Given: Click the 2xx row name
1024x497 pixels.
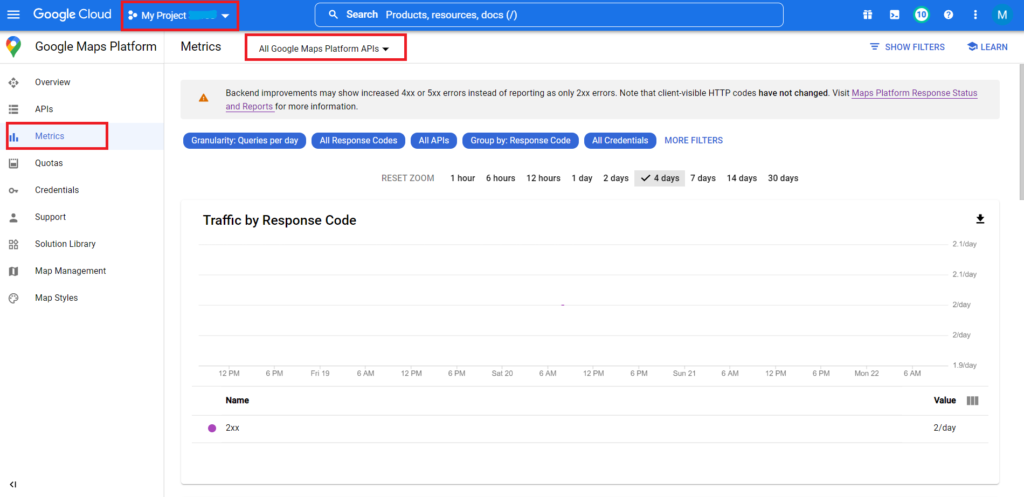Looking at the screenshot, I should point(232,428).
